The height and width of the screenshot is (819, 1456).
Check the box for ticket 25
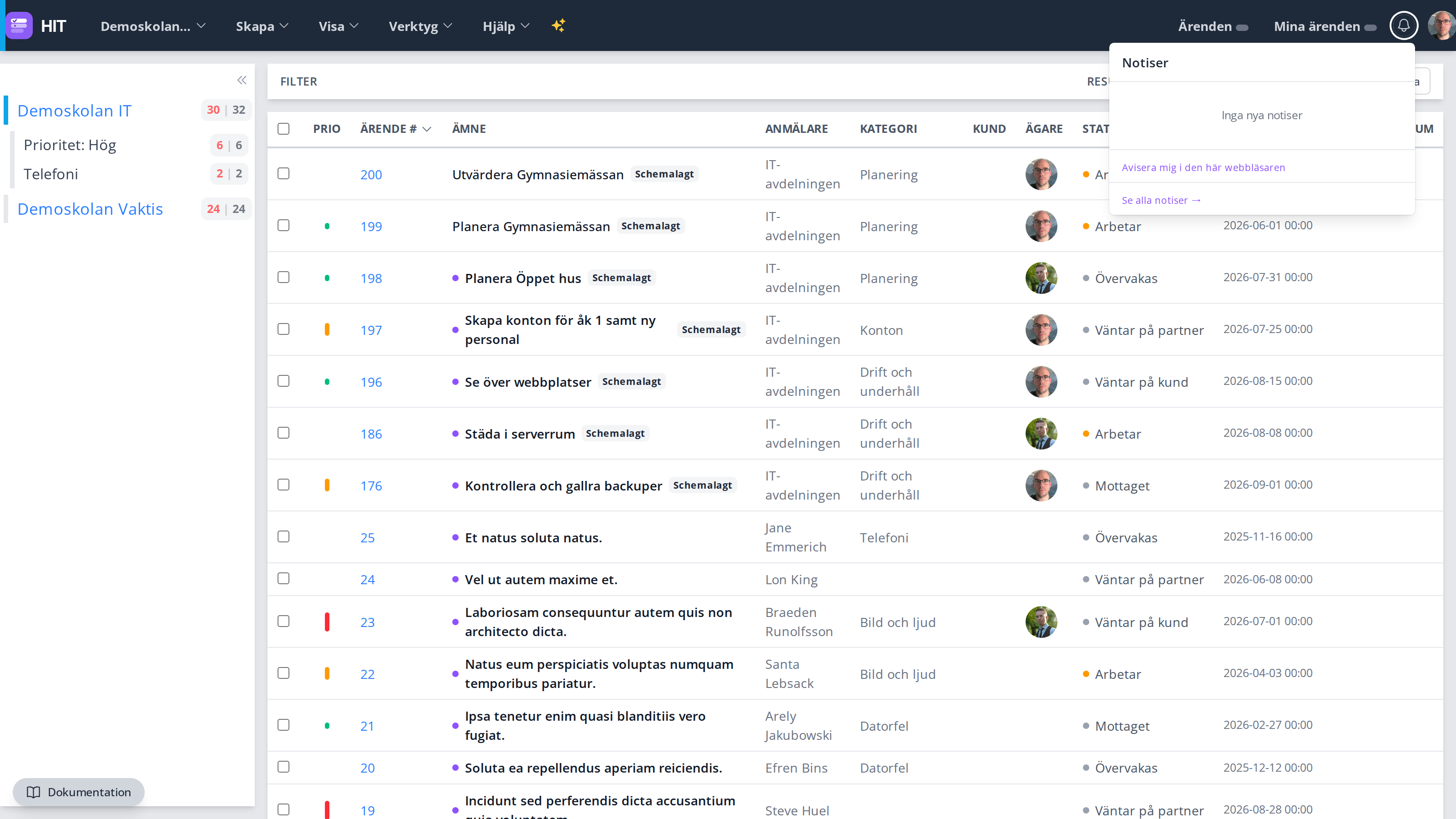(x=283, y=536)
